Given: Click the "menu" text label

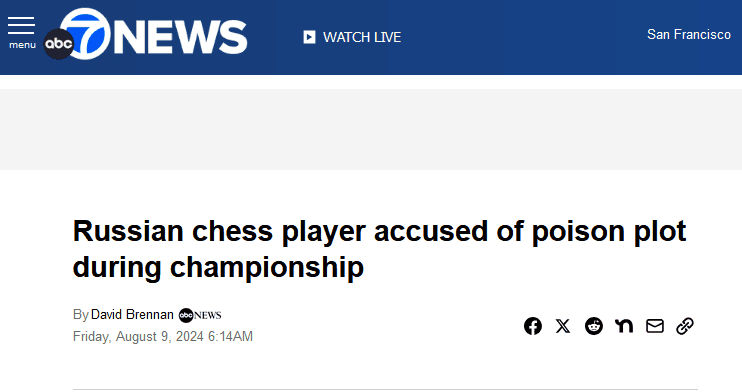Looking at the screenshot, I should (x=22, y=45).
